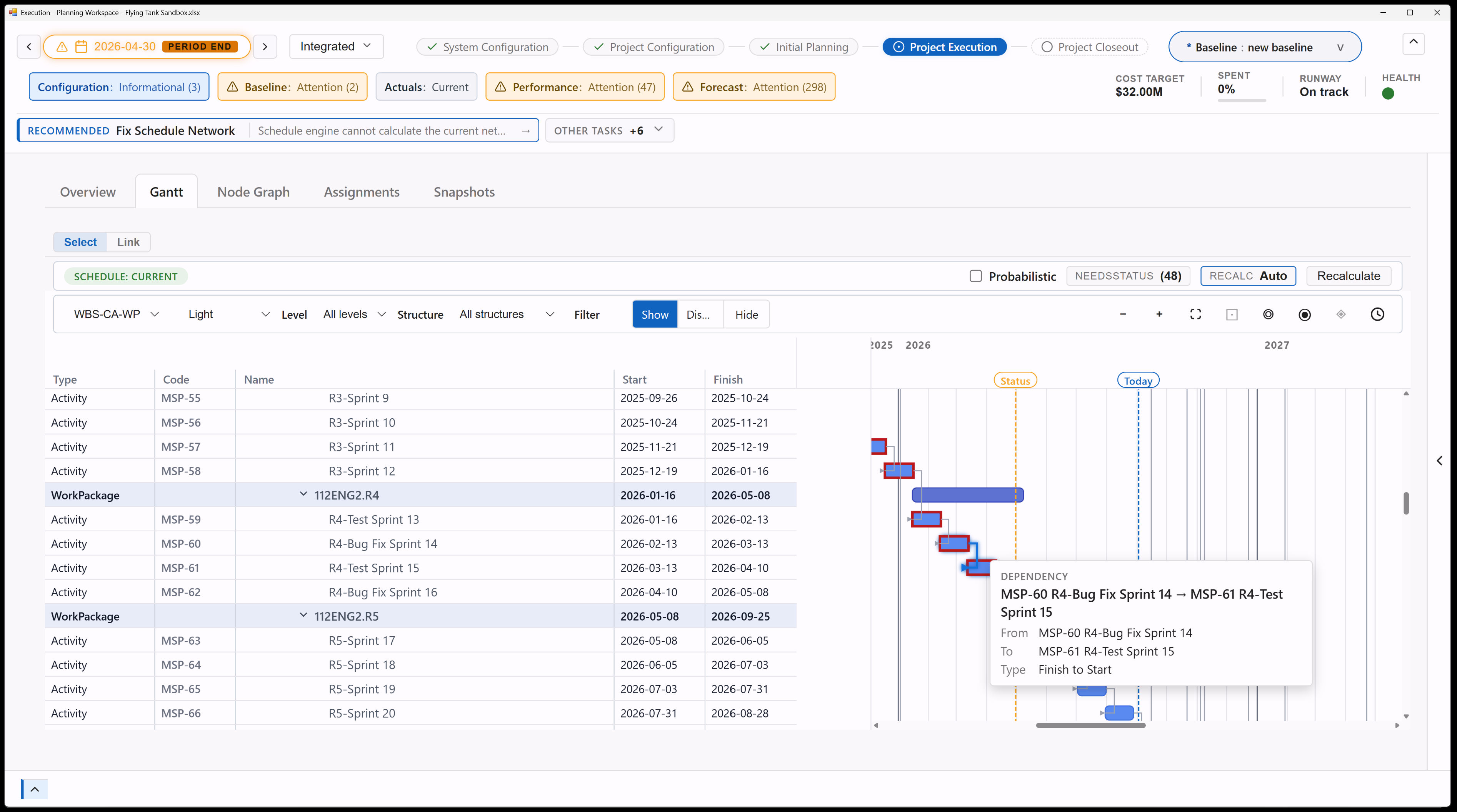Go to next period arrow

(265, 47)
